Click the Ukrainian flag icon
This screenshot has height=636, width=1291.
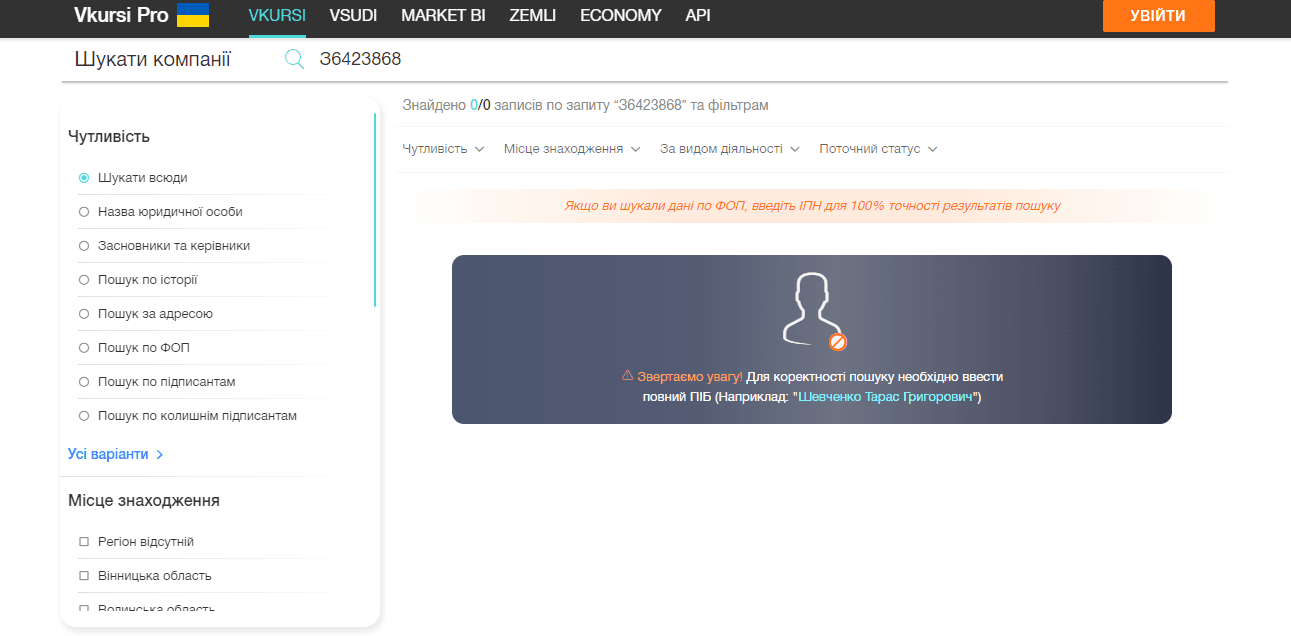tap(192, 15)
